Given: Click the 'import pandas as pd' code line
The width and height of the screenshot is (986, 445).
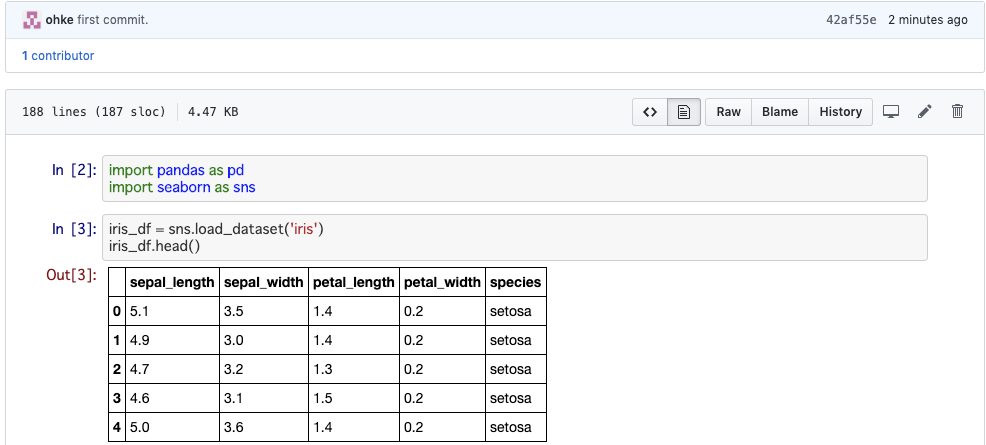Looking at the screenshot, I should 176,171.
